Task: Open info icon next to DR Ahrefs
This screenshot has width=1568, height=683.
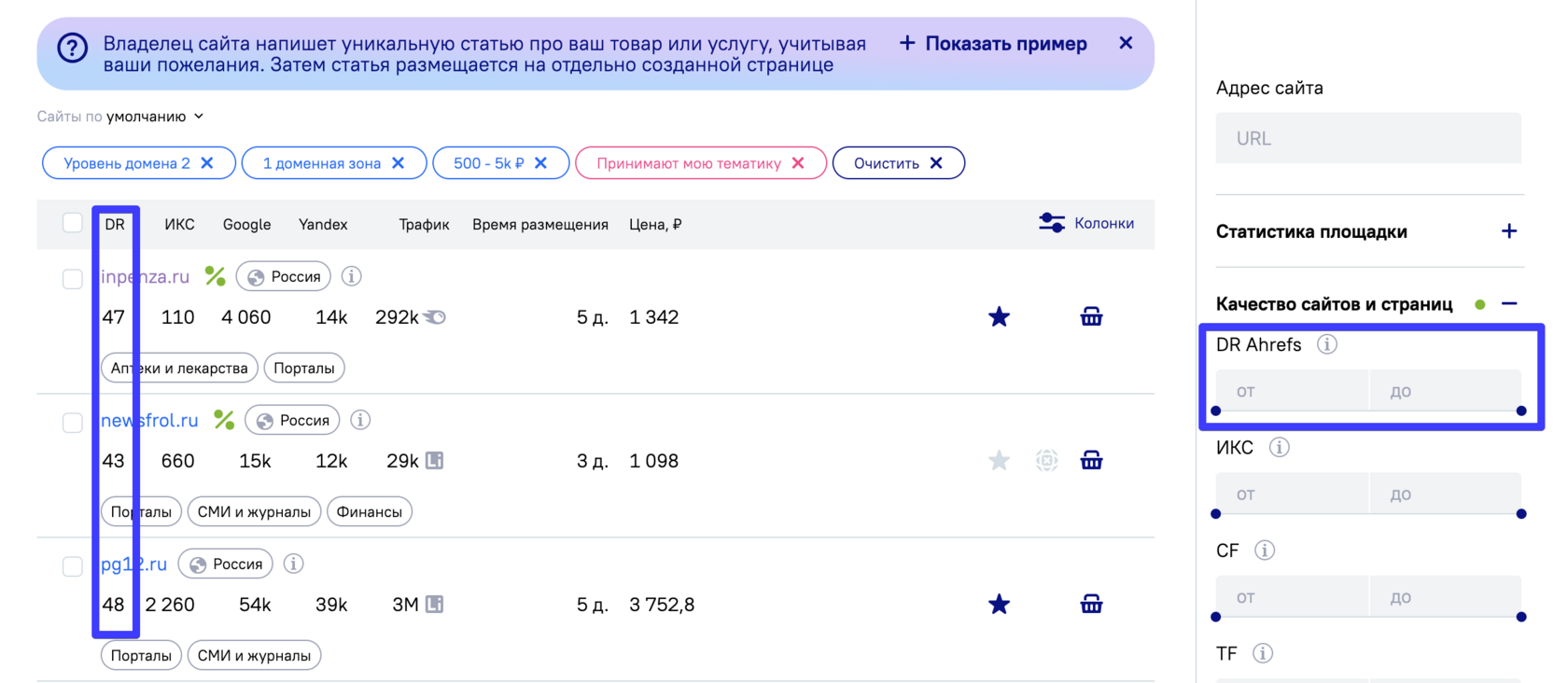Action: (1326, 345)
